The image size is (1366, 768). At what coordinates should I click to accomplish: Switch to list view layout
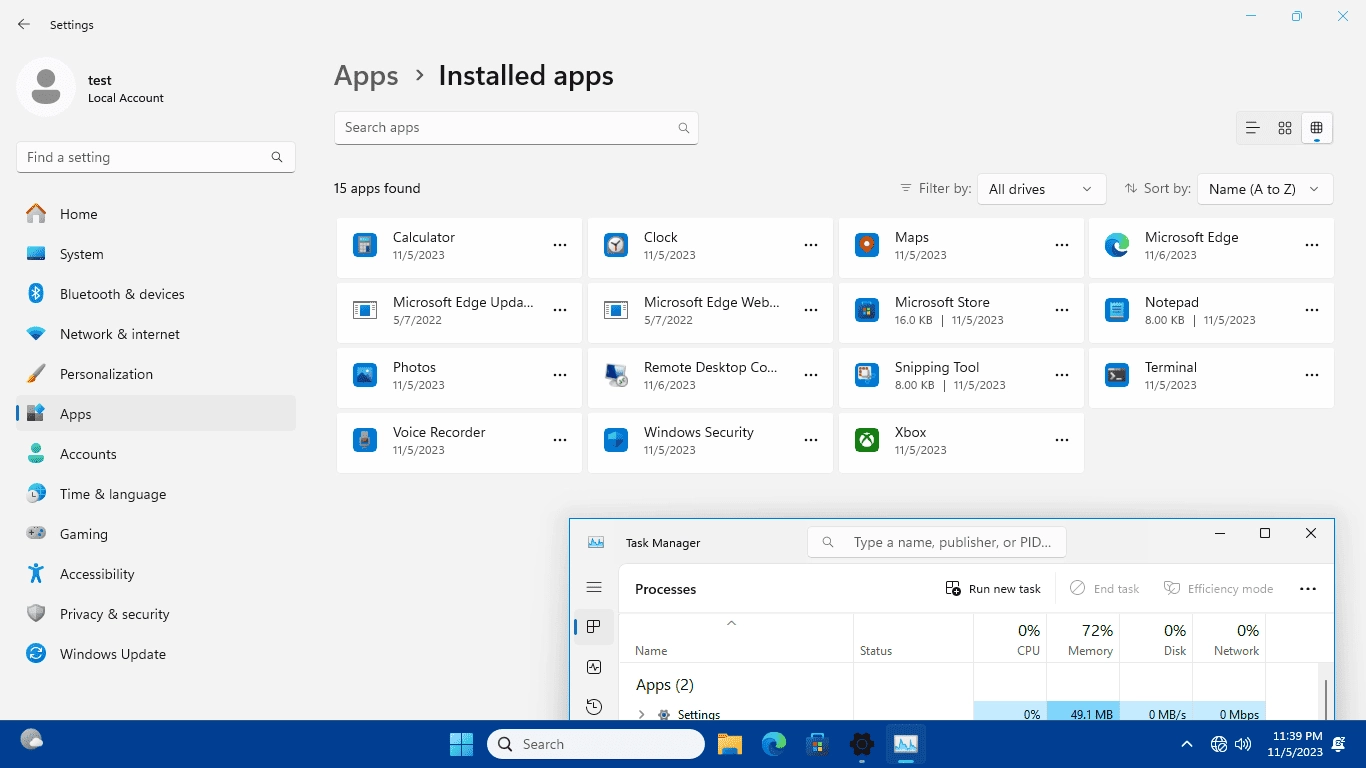tap(1252, 128)
